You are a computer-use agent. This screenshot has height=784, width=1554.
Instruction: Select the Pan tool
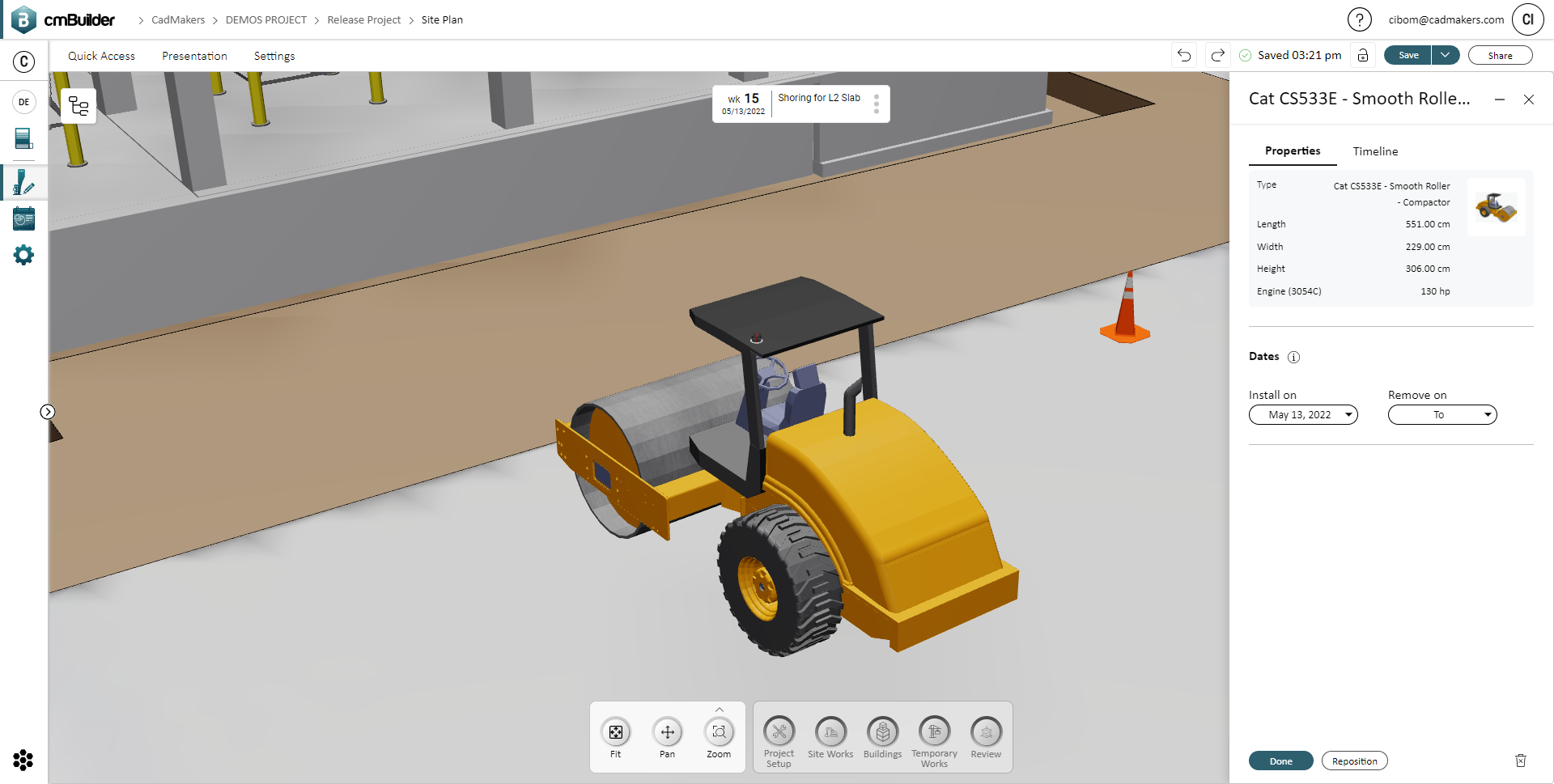pyautogui.click(x=667, y=737)
